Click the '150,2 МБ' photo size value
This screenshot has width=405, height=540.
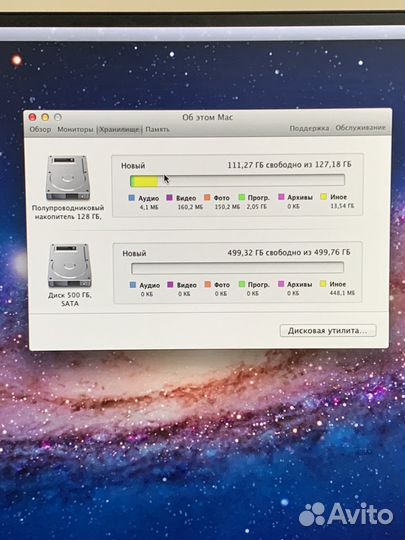(227, 207)
